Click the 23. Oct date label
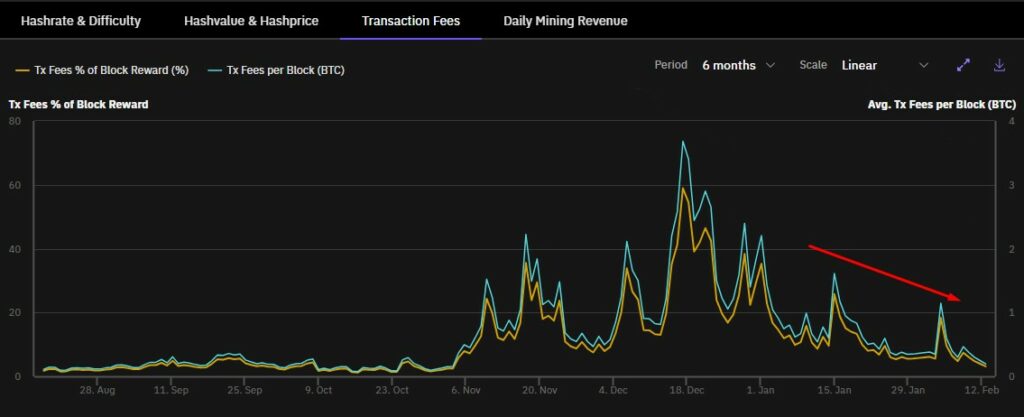This screenshot has width=1024, height=417. point(392,390)
